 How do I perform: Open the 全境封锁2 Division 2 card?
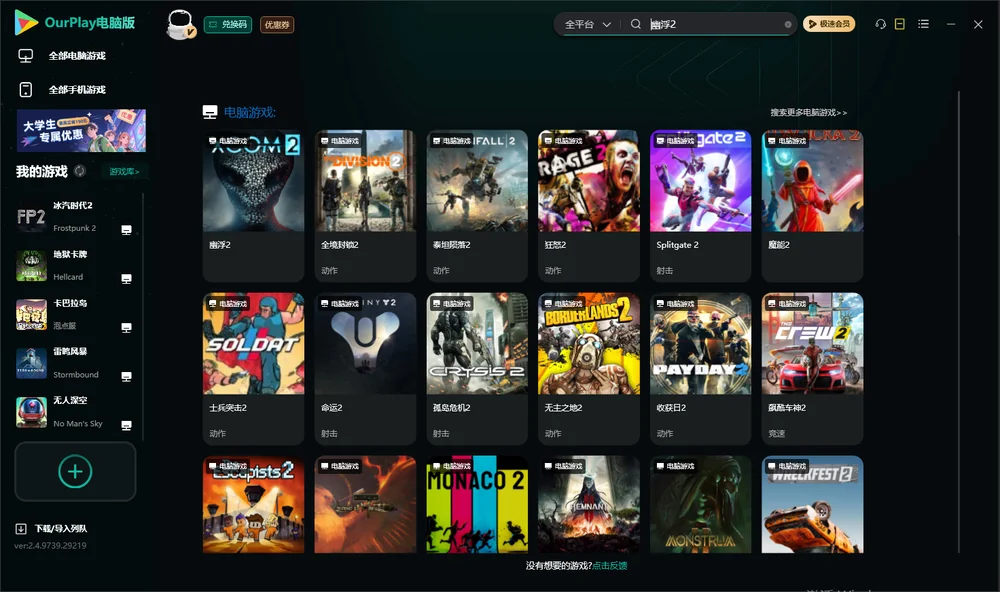pos(365,205)
